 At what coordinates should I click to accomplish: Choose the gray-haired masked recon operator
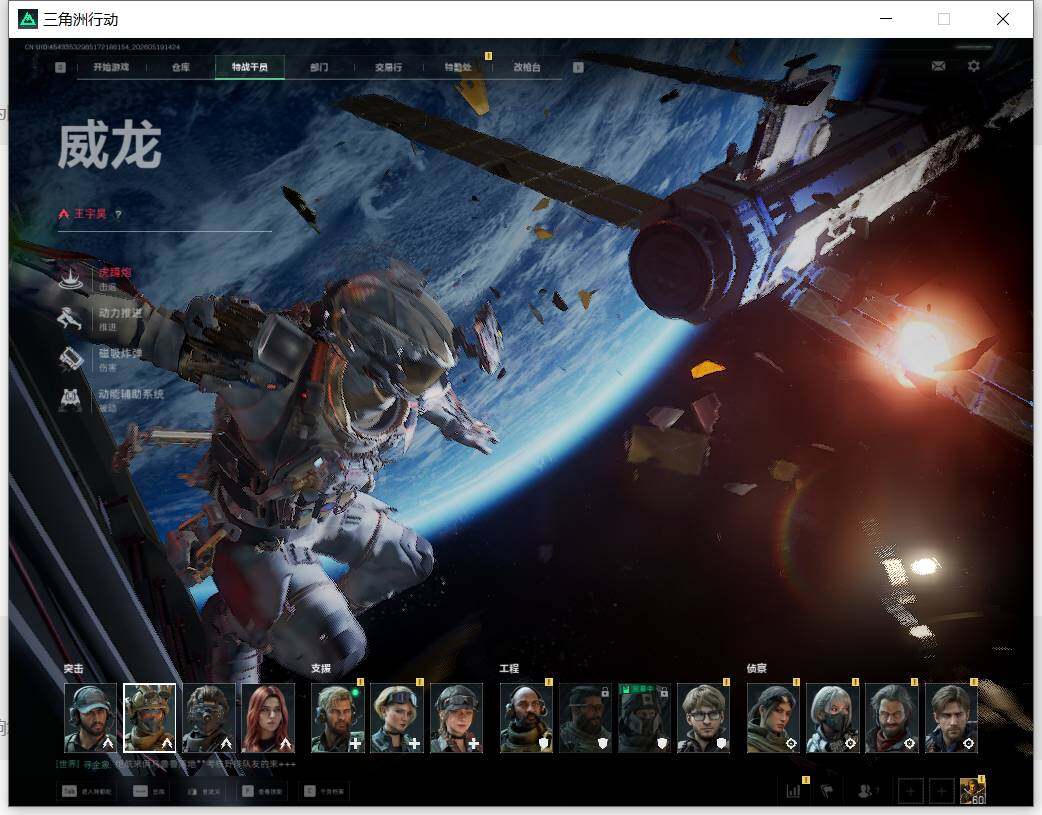(833, 718)
